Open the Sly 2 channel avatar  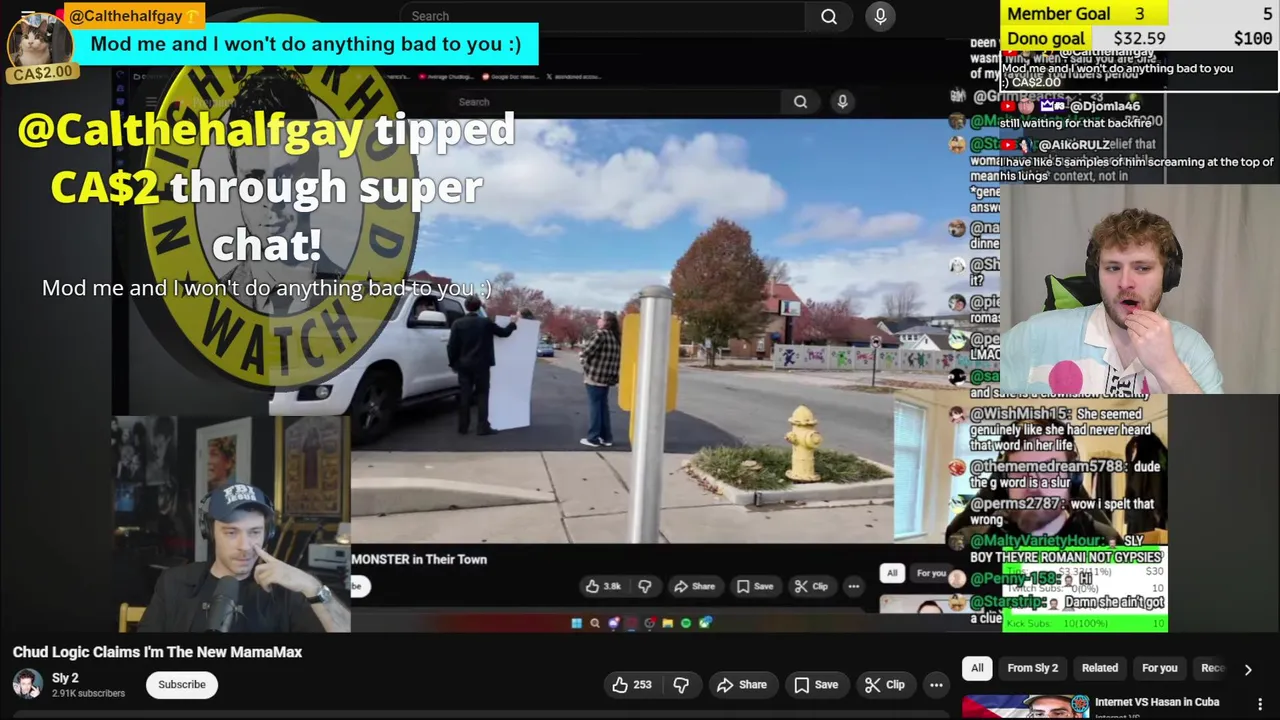coord(27,685)
